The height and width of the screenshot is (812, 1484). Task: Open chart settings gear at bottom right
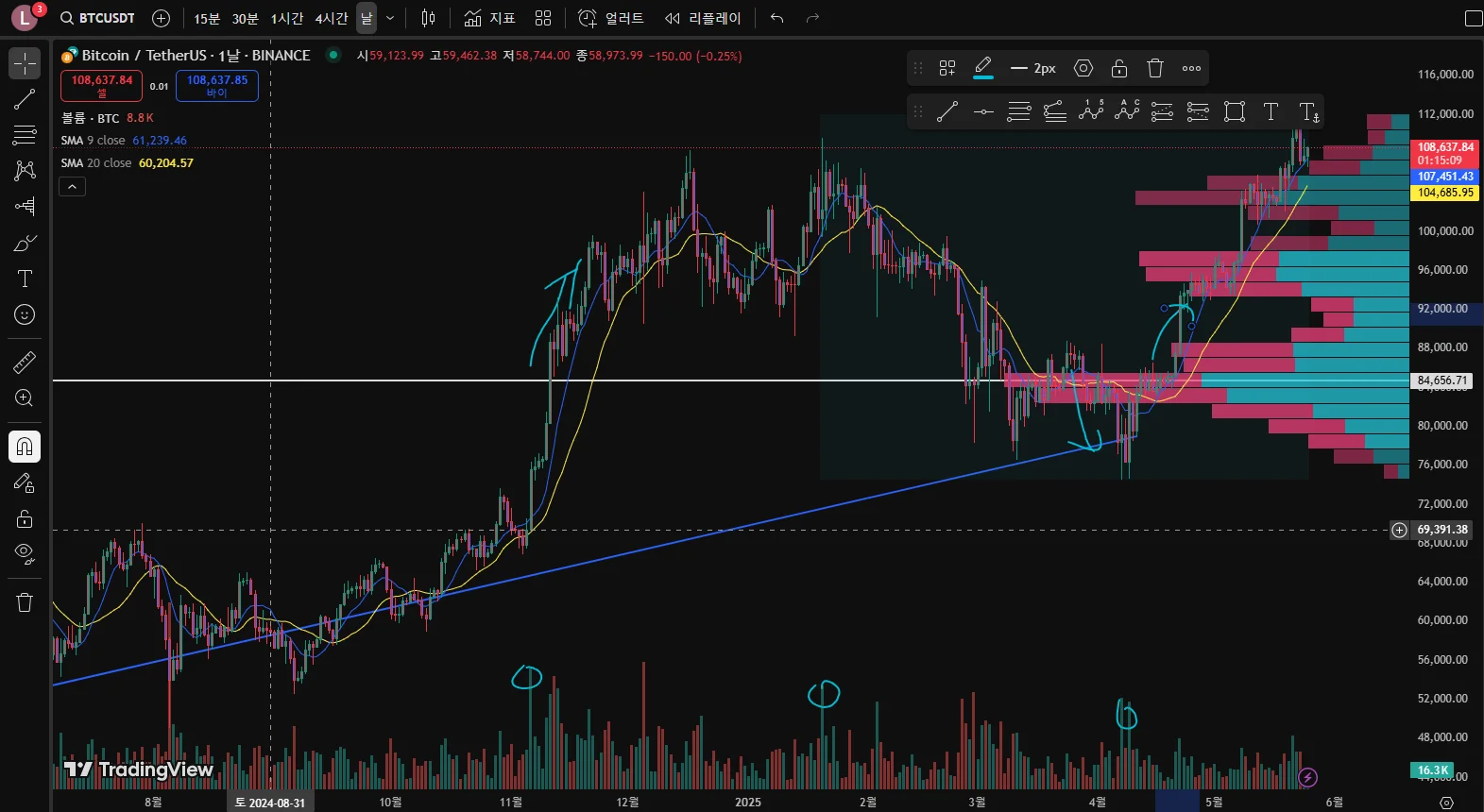click(x=1446, y=803)
